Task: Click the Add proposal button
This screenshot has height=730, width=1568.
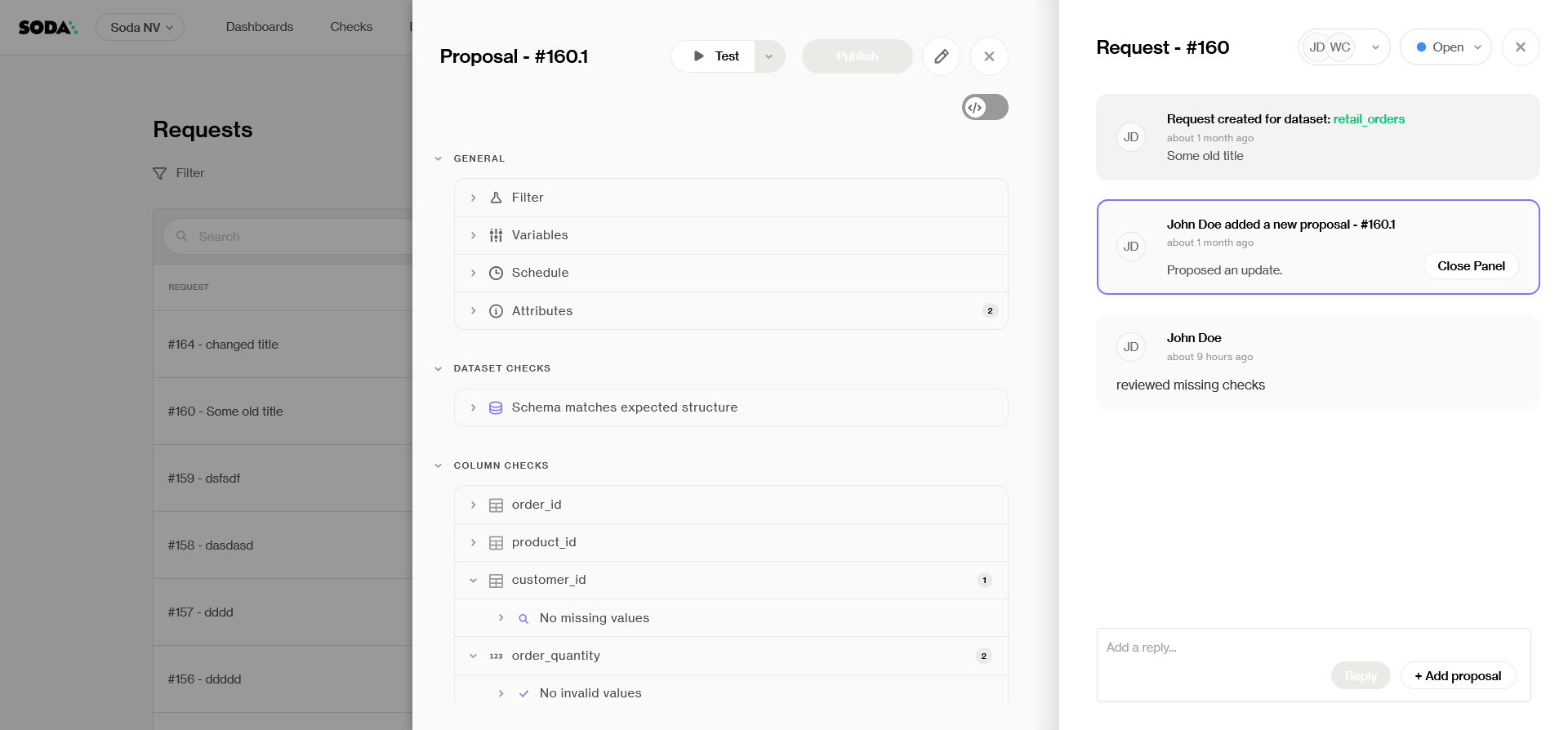Action: click(x=1458, y=676)
